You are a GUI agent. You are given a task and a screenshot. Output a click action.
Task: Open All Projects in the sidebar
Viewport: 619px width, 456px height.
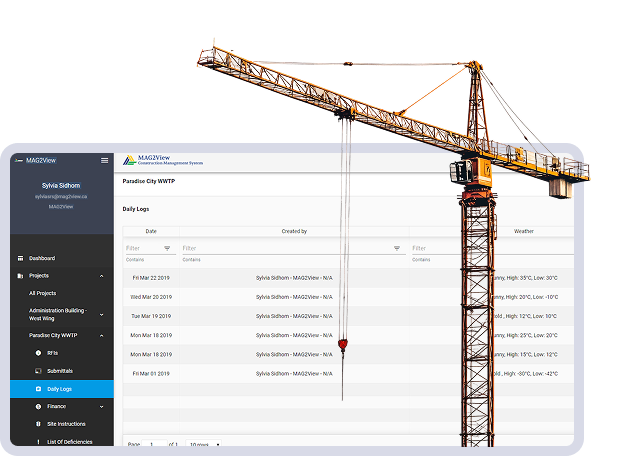pyautogui.click(x=43, y=293)
